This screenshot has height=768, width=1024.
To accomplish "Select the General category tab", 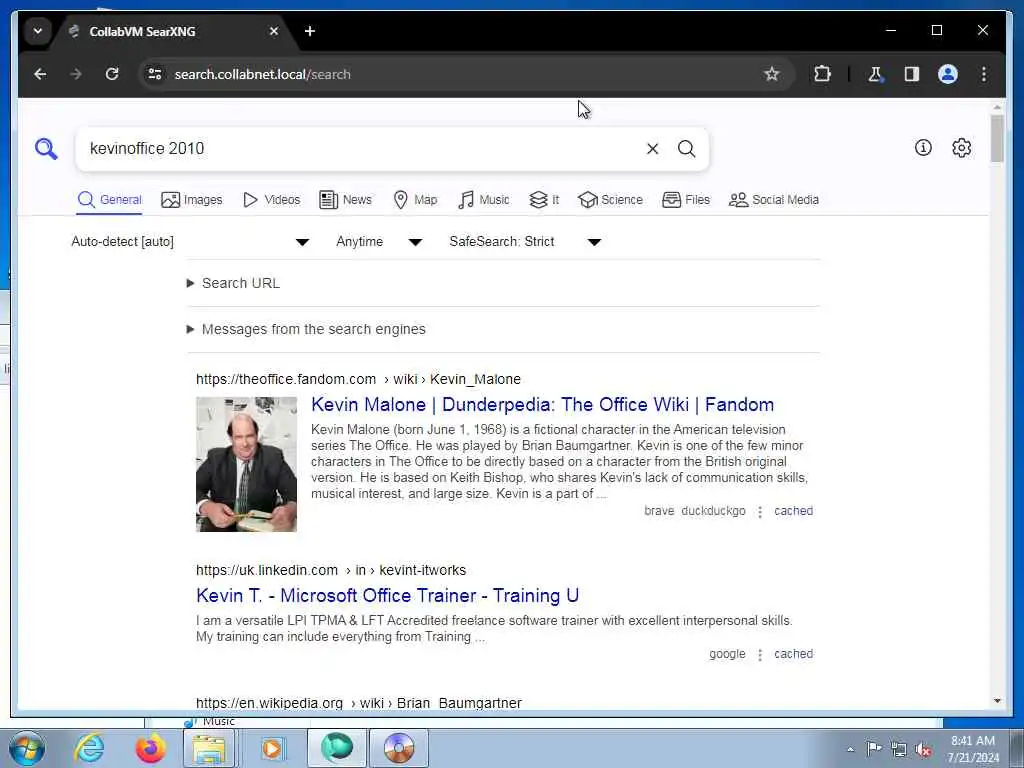I will [x=110, y=200].
